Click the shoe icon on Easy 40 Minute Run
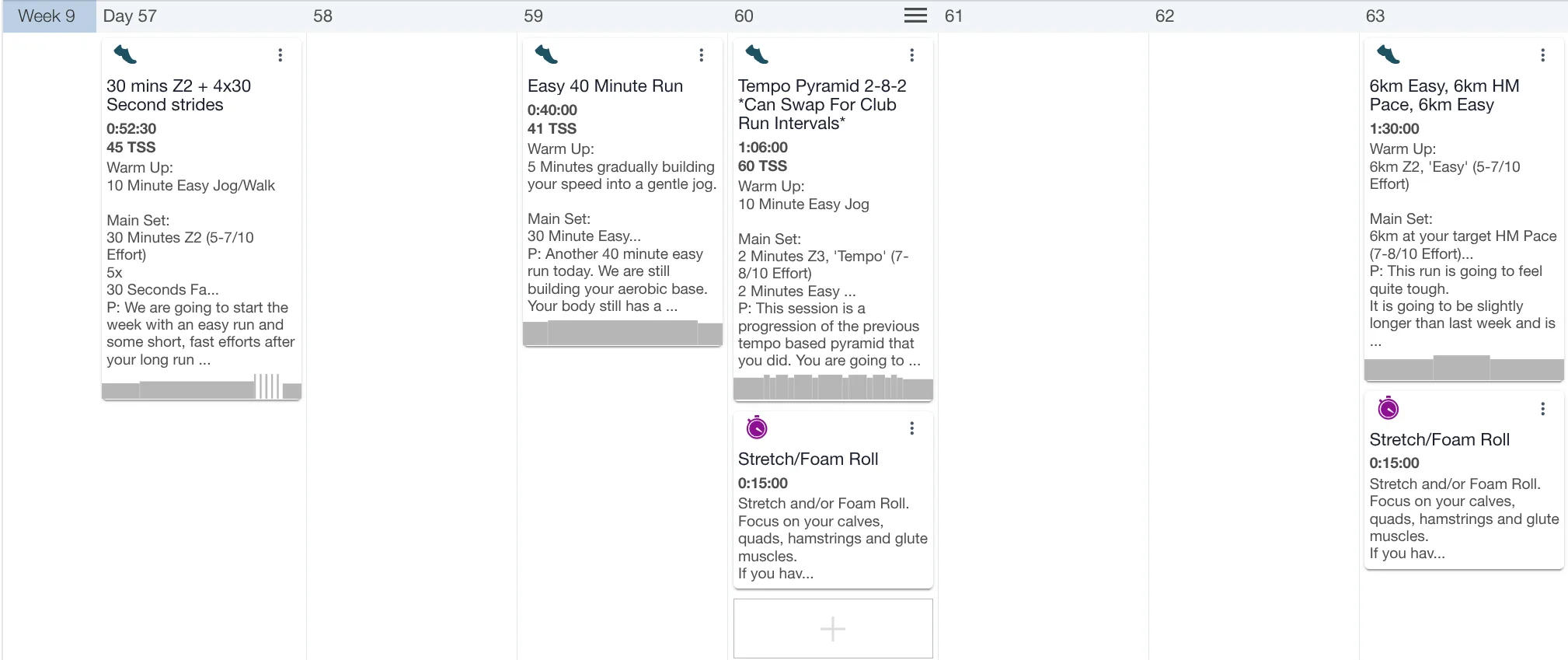1568x660 pixels. click(x=546, y=54)
